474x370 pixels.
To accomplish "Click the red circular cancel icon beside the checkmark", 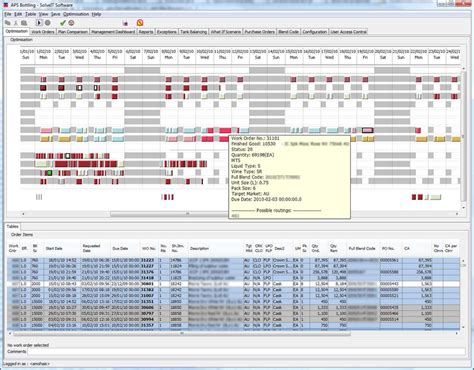I will click(71, 23).
